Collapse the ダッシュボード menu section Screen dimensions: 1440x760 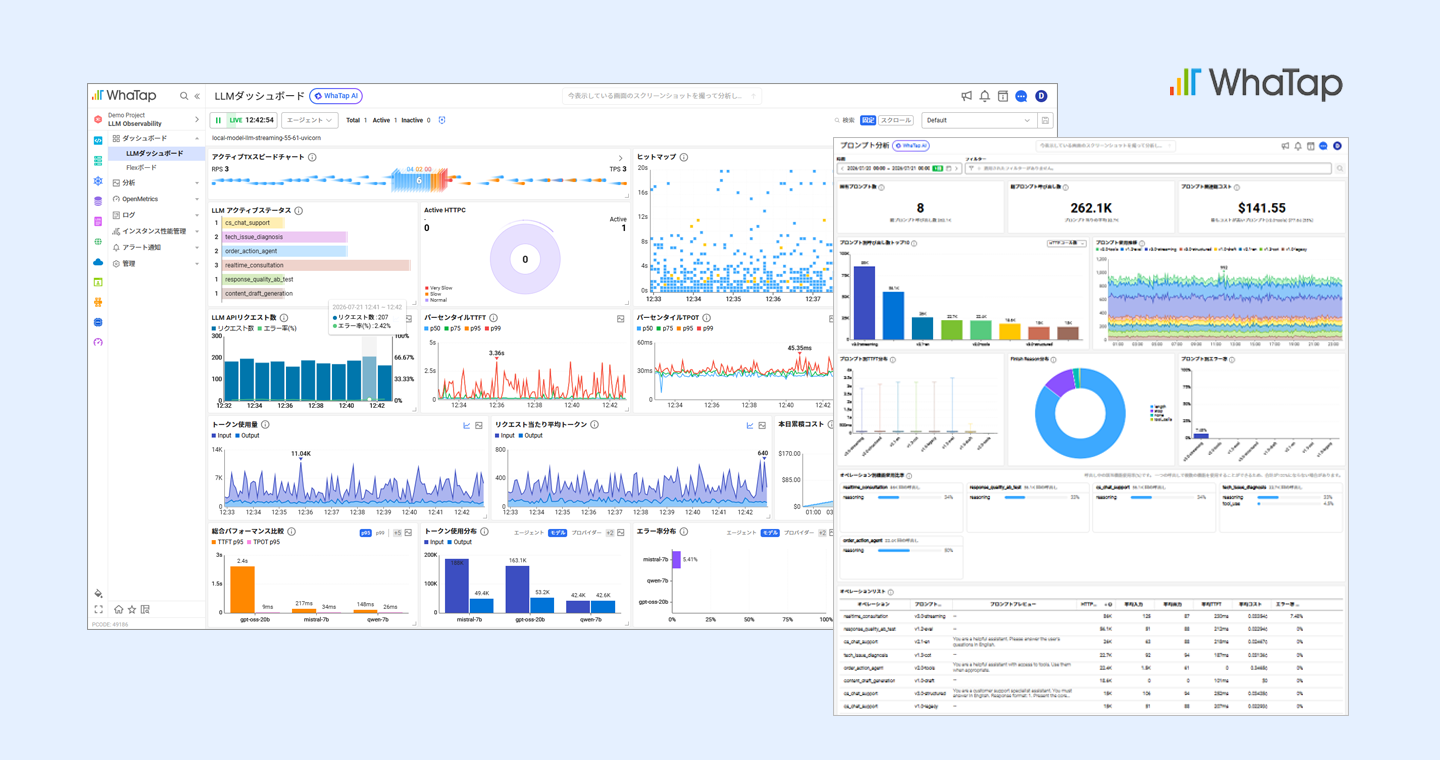click(155, 138)
